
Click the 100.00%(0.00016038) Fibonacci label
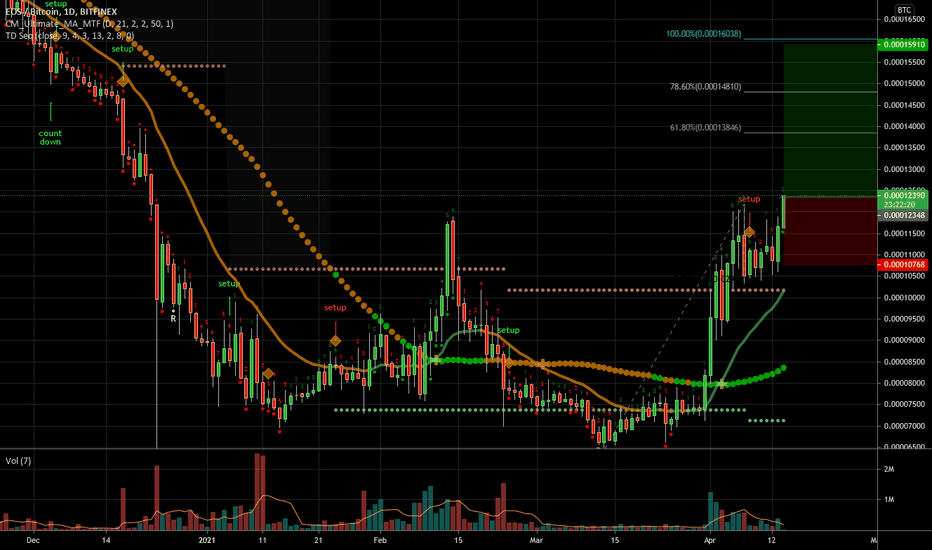tap(704, 34)
